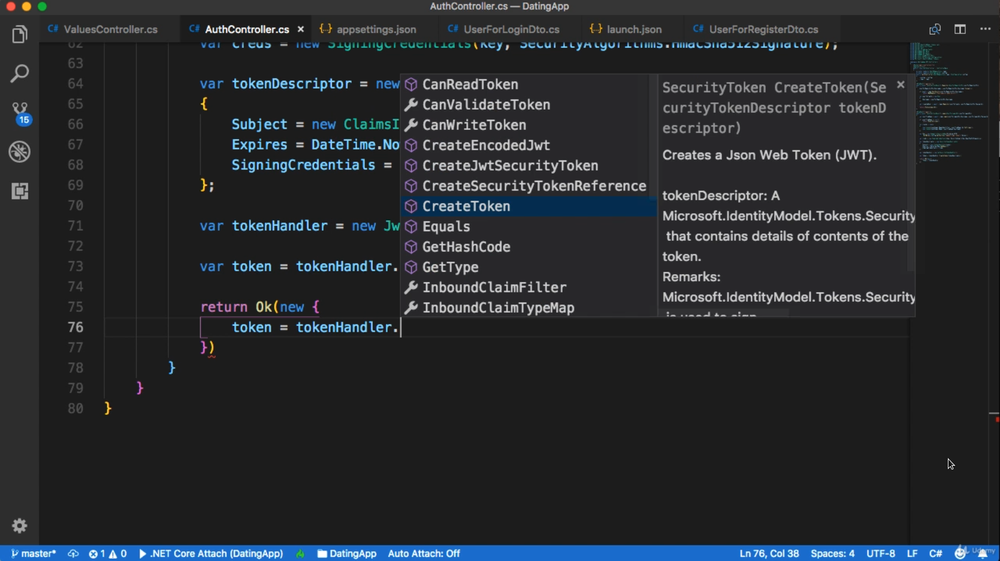Open the Search view in activity bar
Screen dimensions: 1000x561
pos(19,73)
